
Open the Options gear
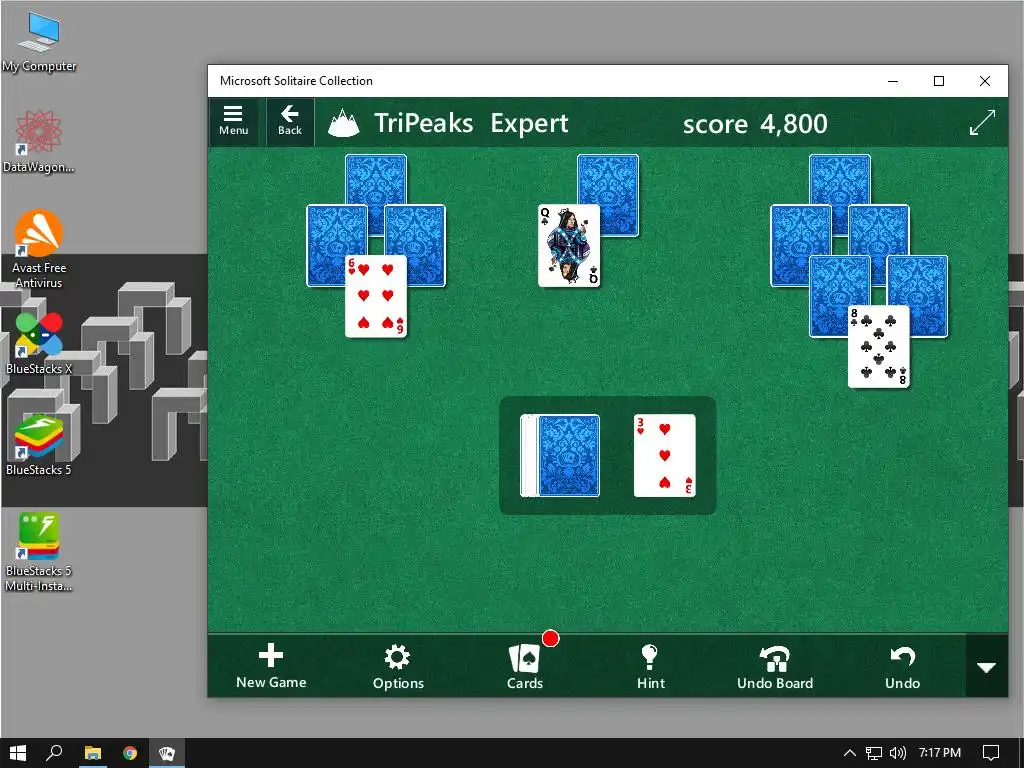(x=398, y=666)
